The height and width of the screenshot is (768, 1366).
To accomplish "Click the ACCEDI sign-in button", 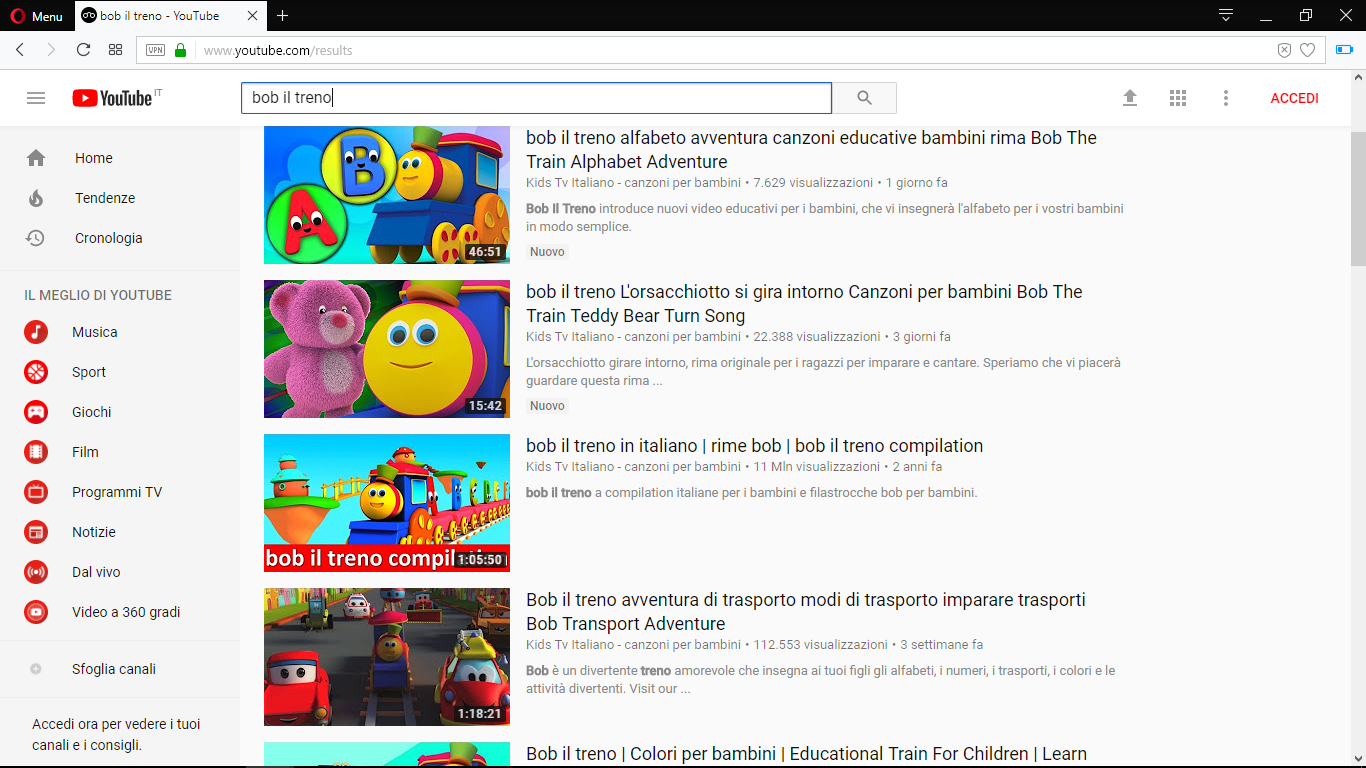I will (x=1294, y=97).
